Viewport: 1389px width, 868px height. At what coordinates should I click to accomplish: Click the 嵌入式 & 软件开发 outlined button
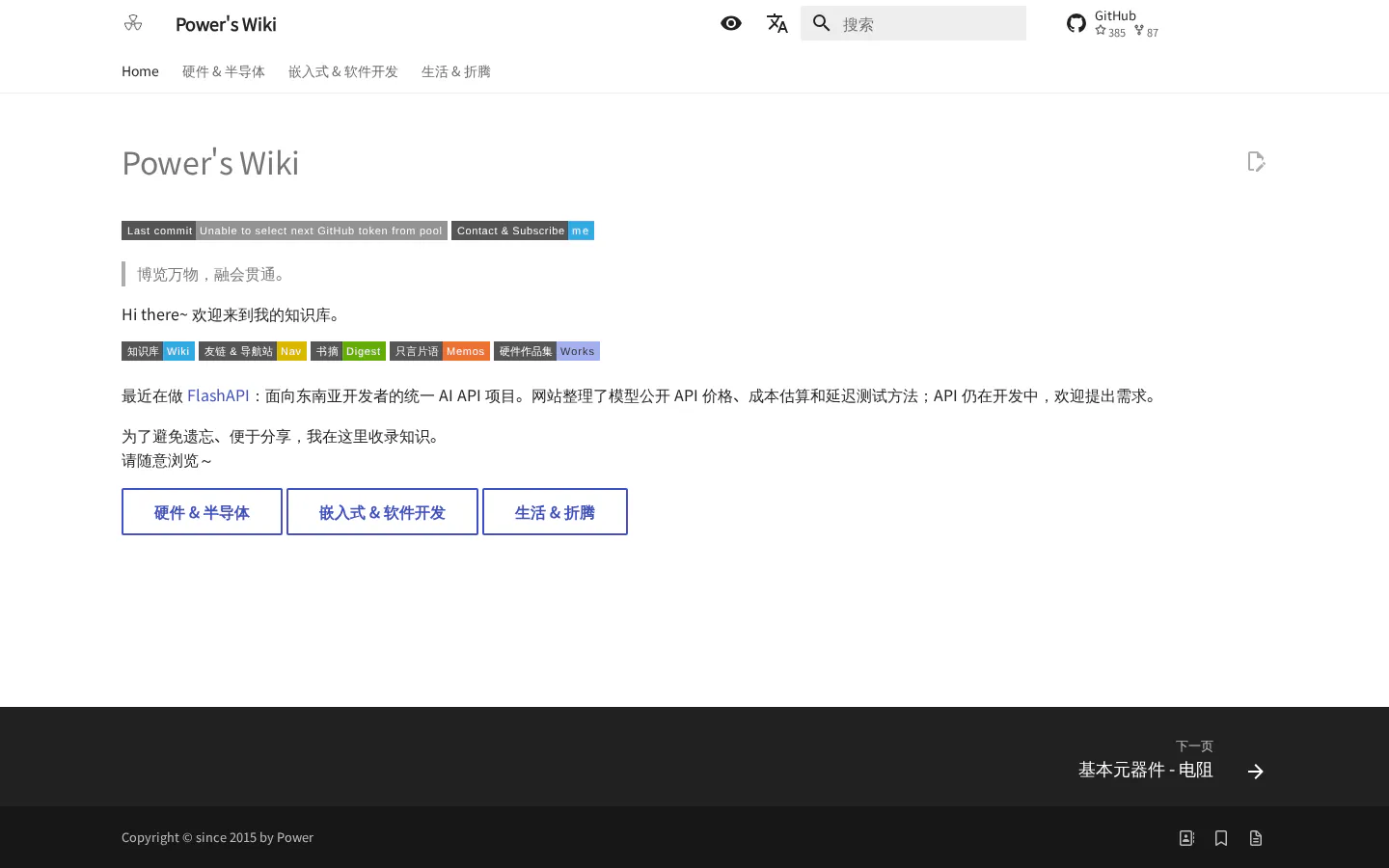coord(382,512)
